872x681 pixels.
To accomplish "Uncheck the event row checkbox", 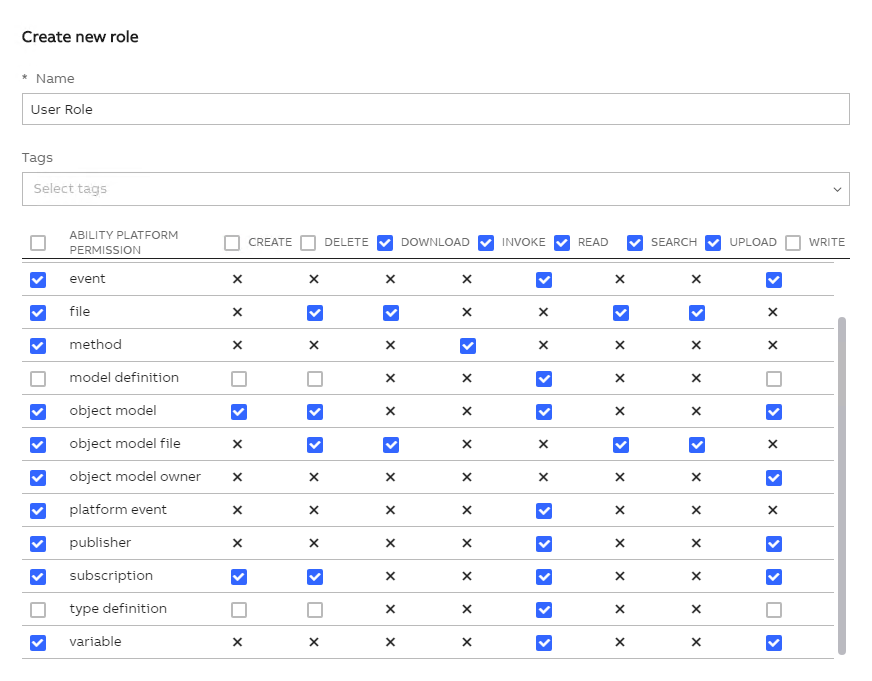I will [x=38, y=280].
